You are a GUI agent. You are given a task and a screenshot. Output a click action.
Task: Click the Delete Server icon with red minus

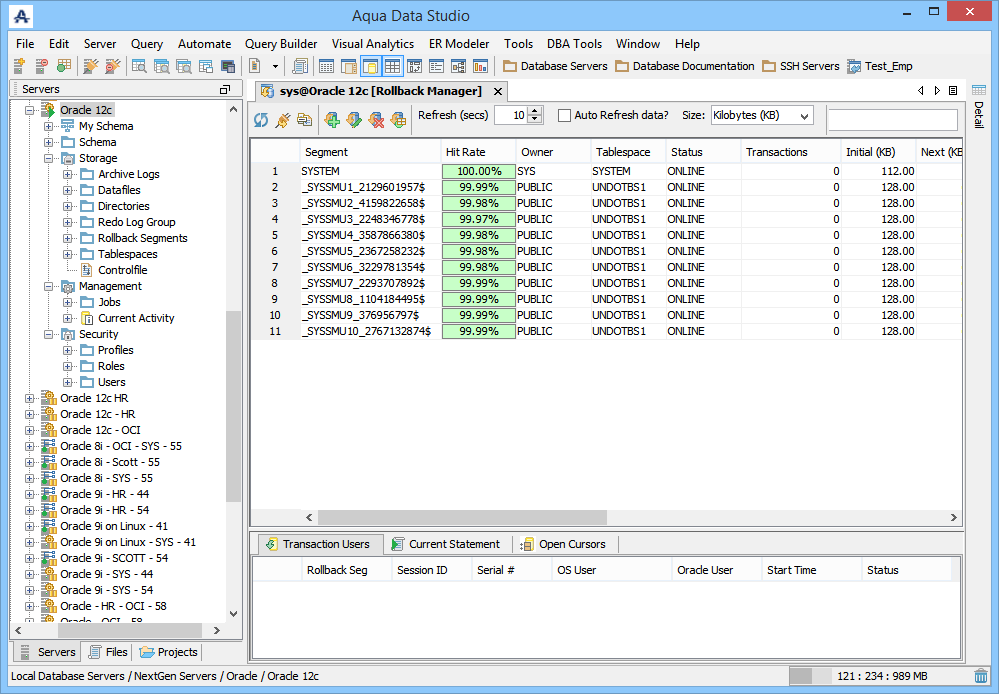point(41,66)
